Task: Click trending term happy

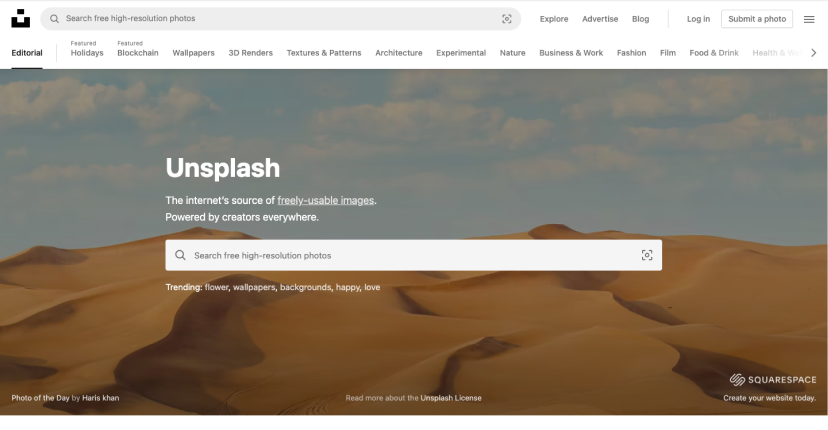Action: [x=348, y=287]
